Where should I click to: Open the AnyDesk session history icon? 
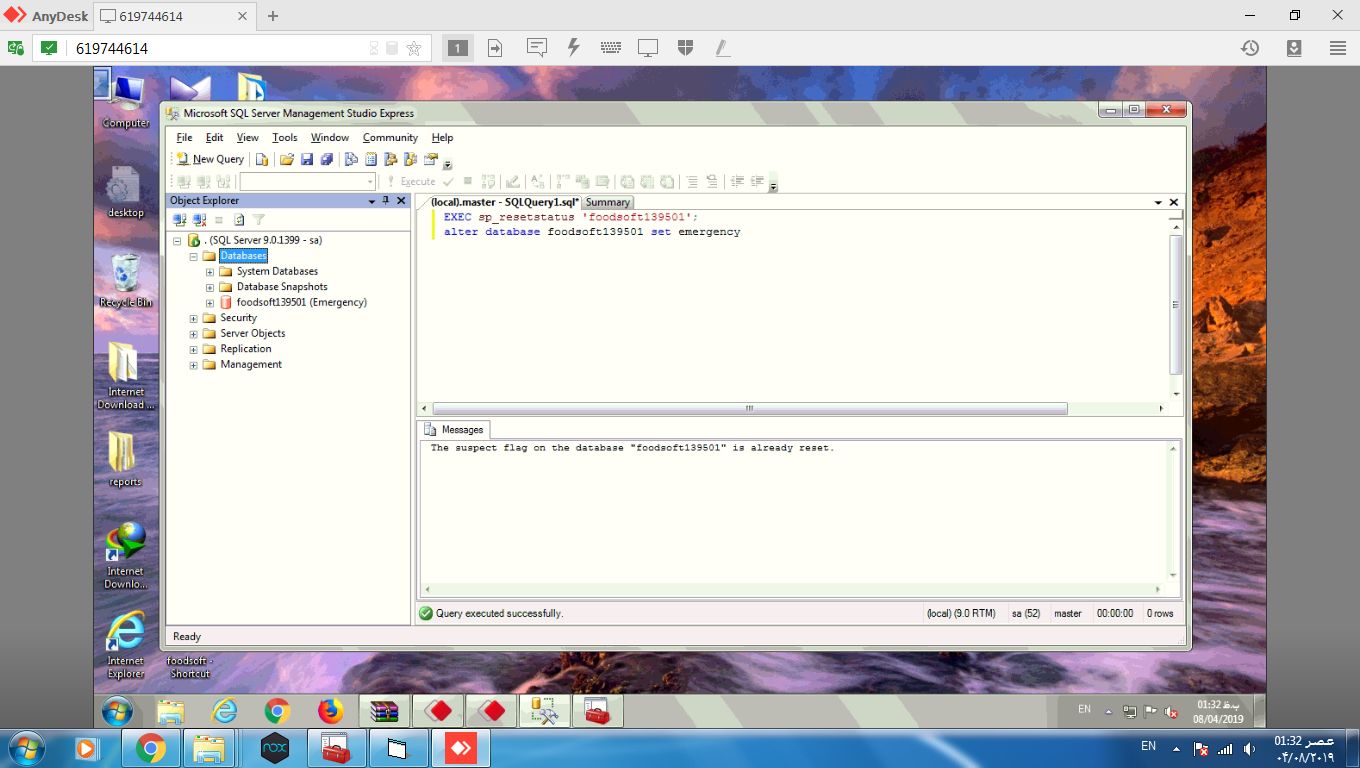click(1250, 48)
